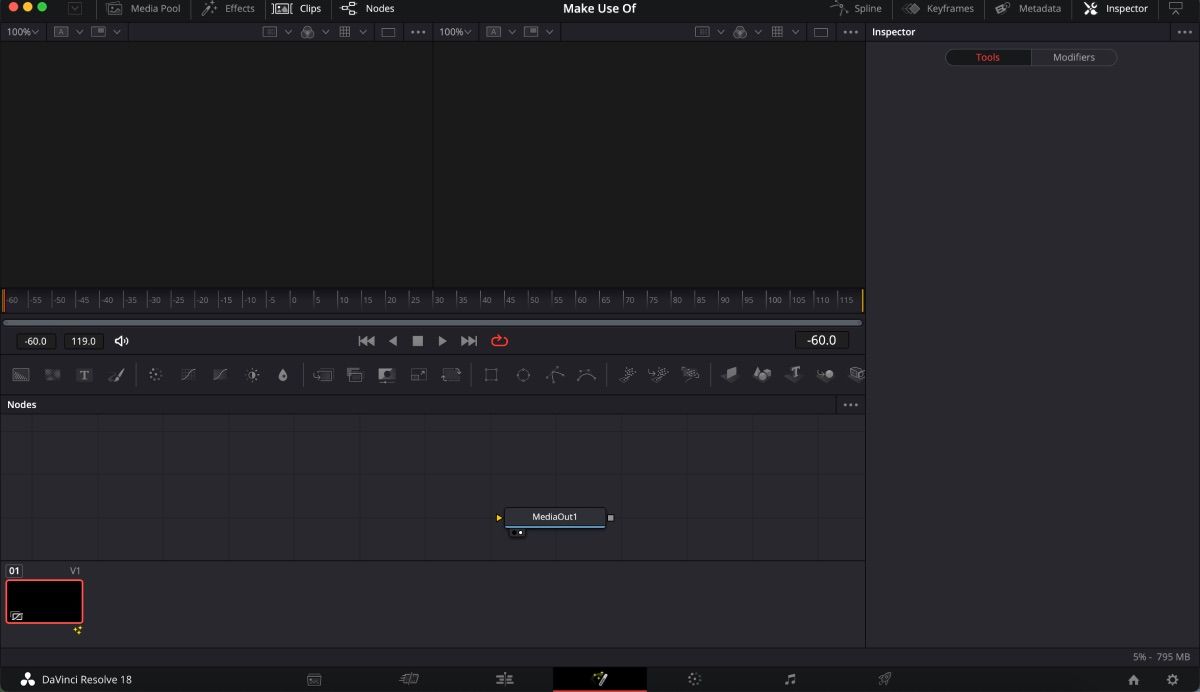Switch to the Color page

694,679
